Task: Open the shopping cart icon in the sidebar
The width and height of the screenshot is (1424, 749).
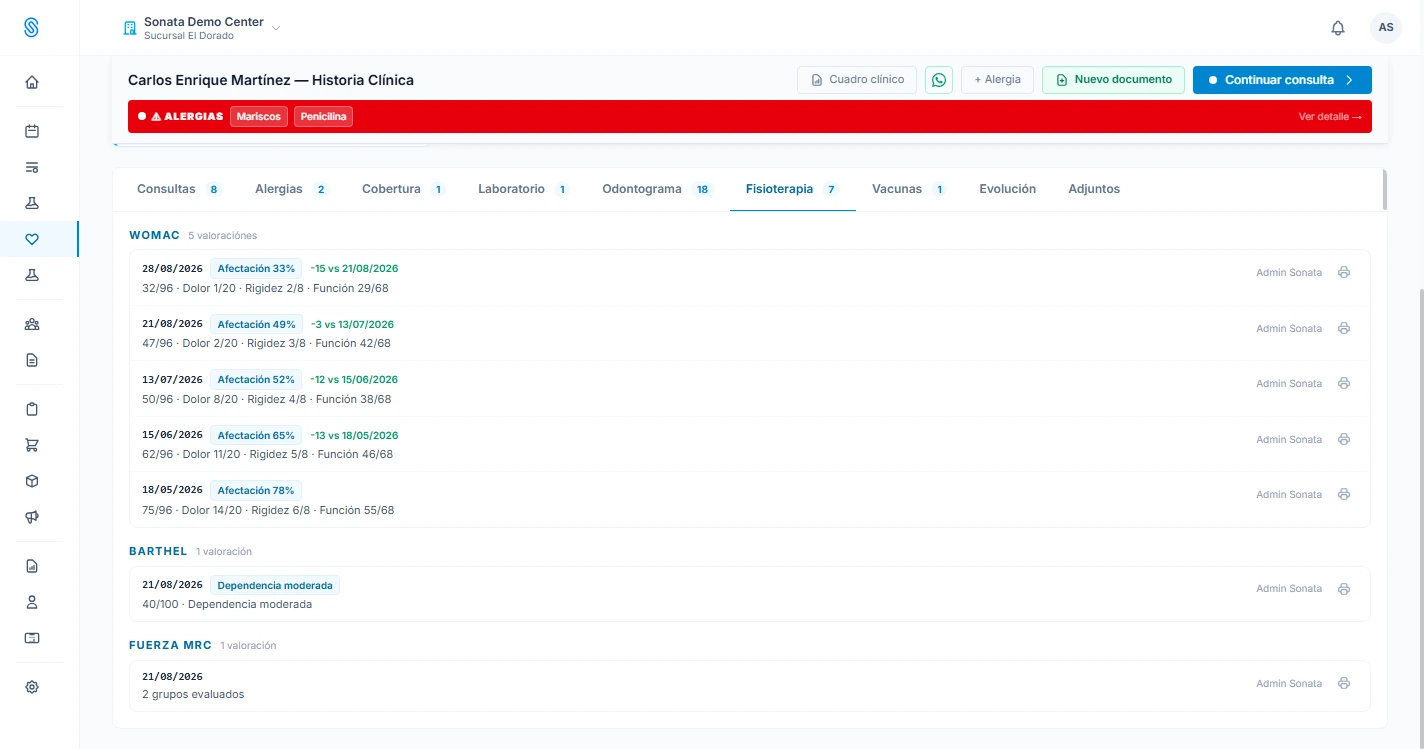Action: [x=32, y=445]
